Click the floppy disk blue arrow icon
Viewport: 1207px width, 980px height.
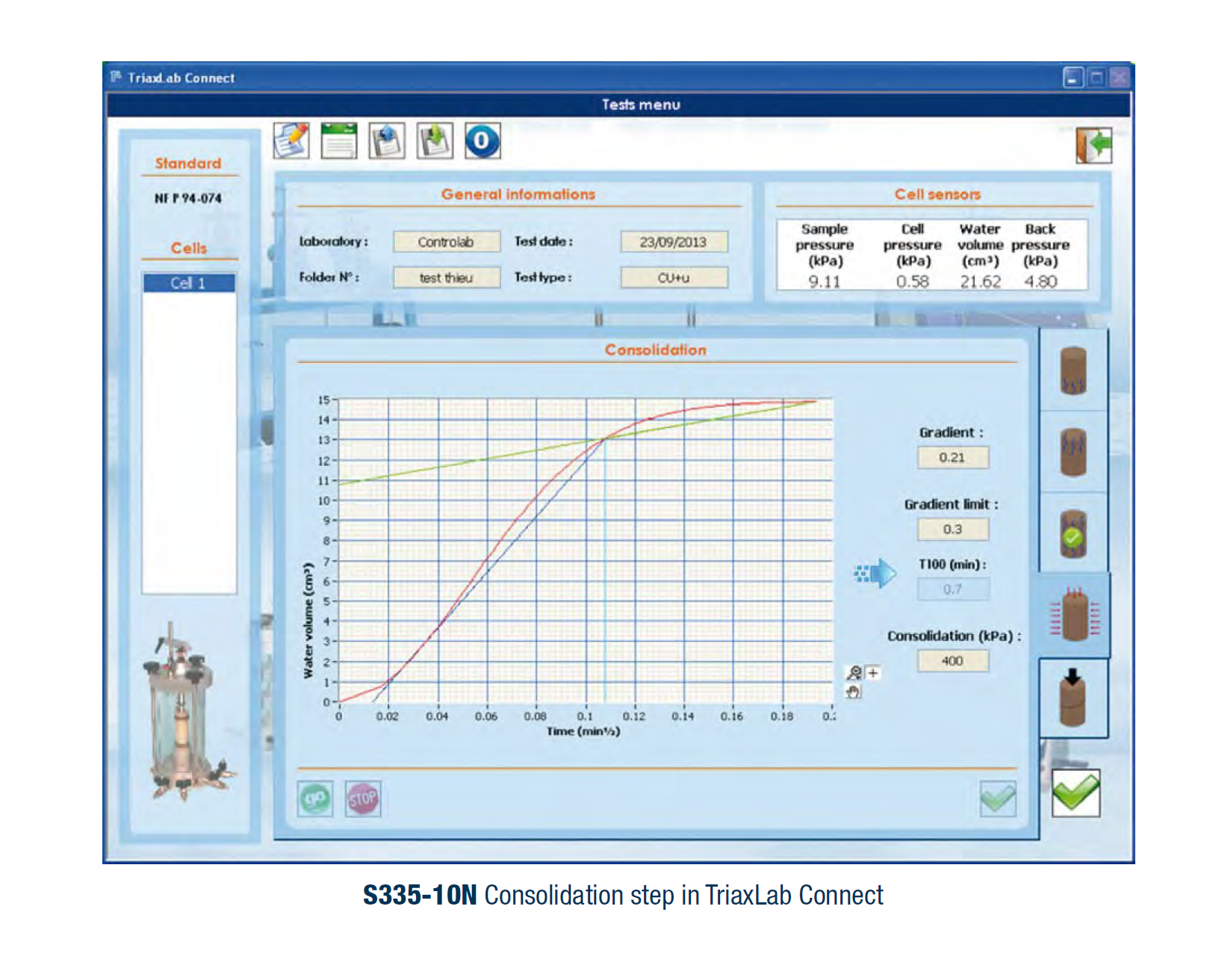click(387, 140)
